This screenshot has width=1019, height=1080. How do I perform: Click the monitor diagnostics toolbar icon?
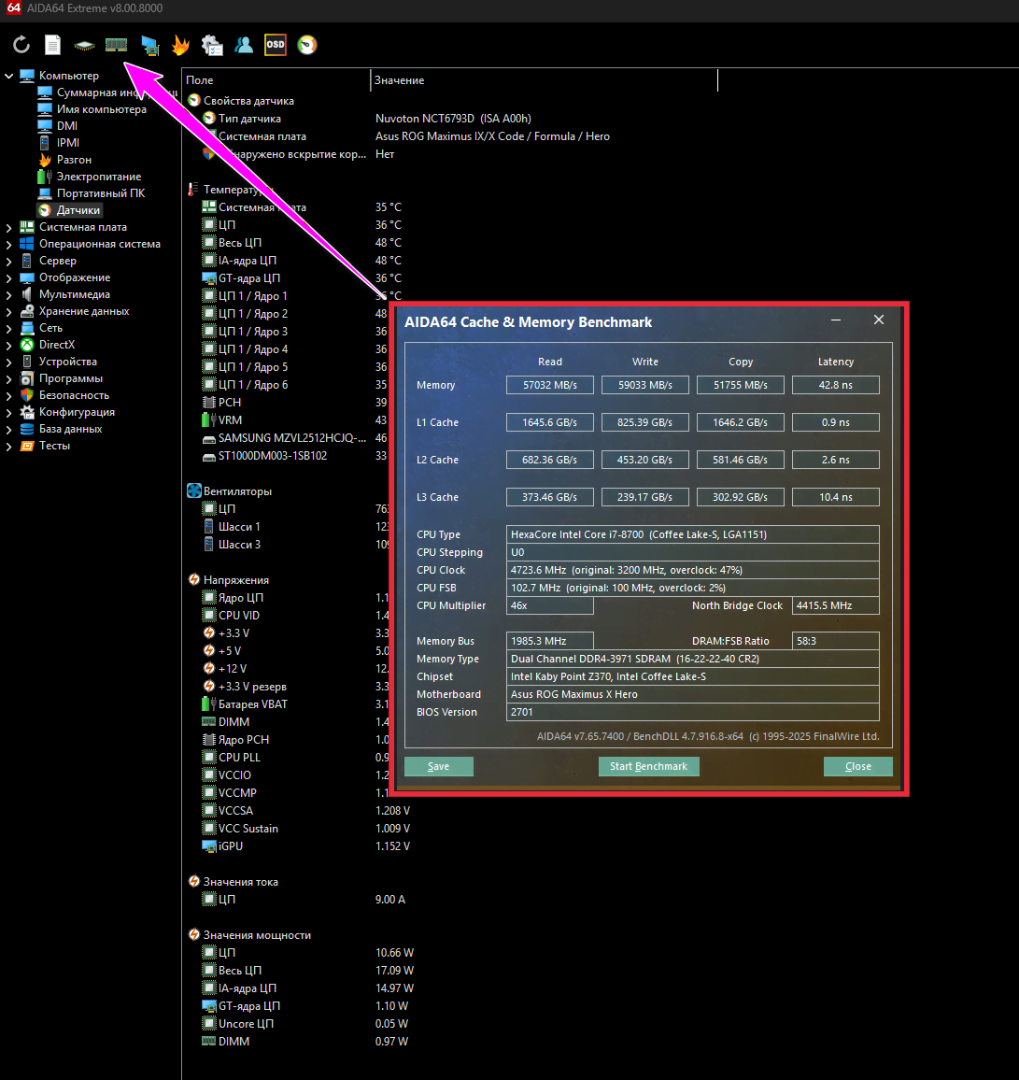149,45
